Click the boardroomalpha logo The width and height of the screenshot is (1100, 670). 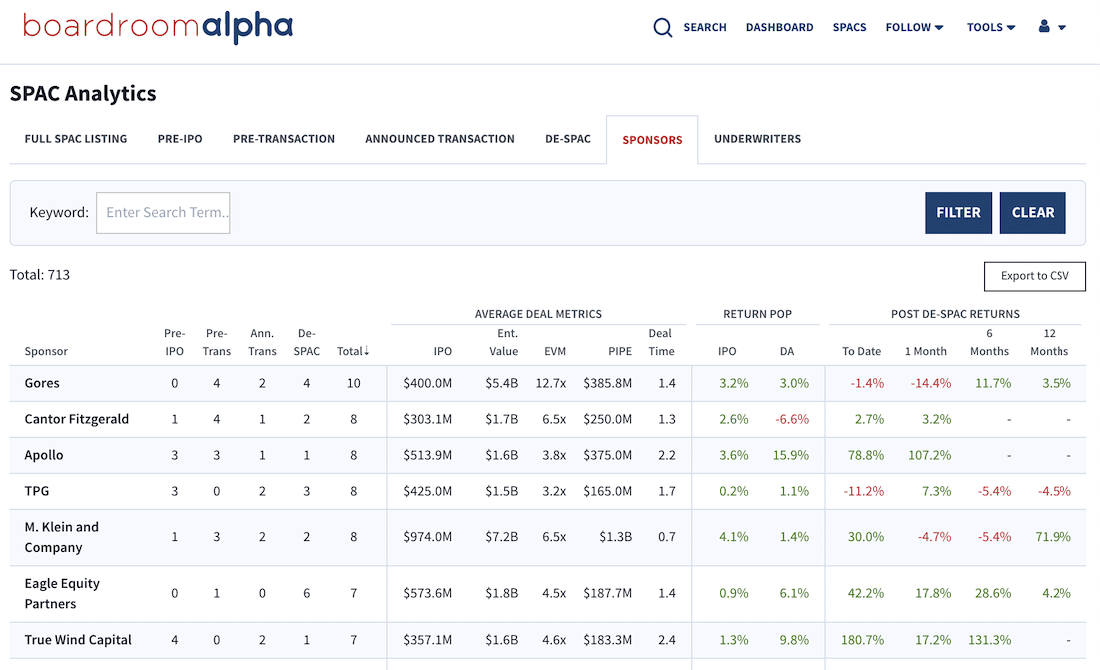tap(158, 27)
